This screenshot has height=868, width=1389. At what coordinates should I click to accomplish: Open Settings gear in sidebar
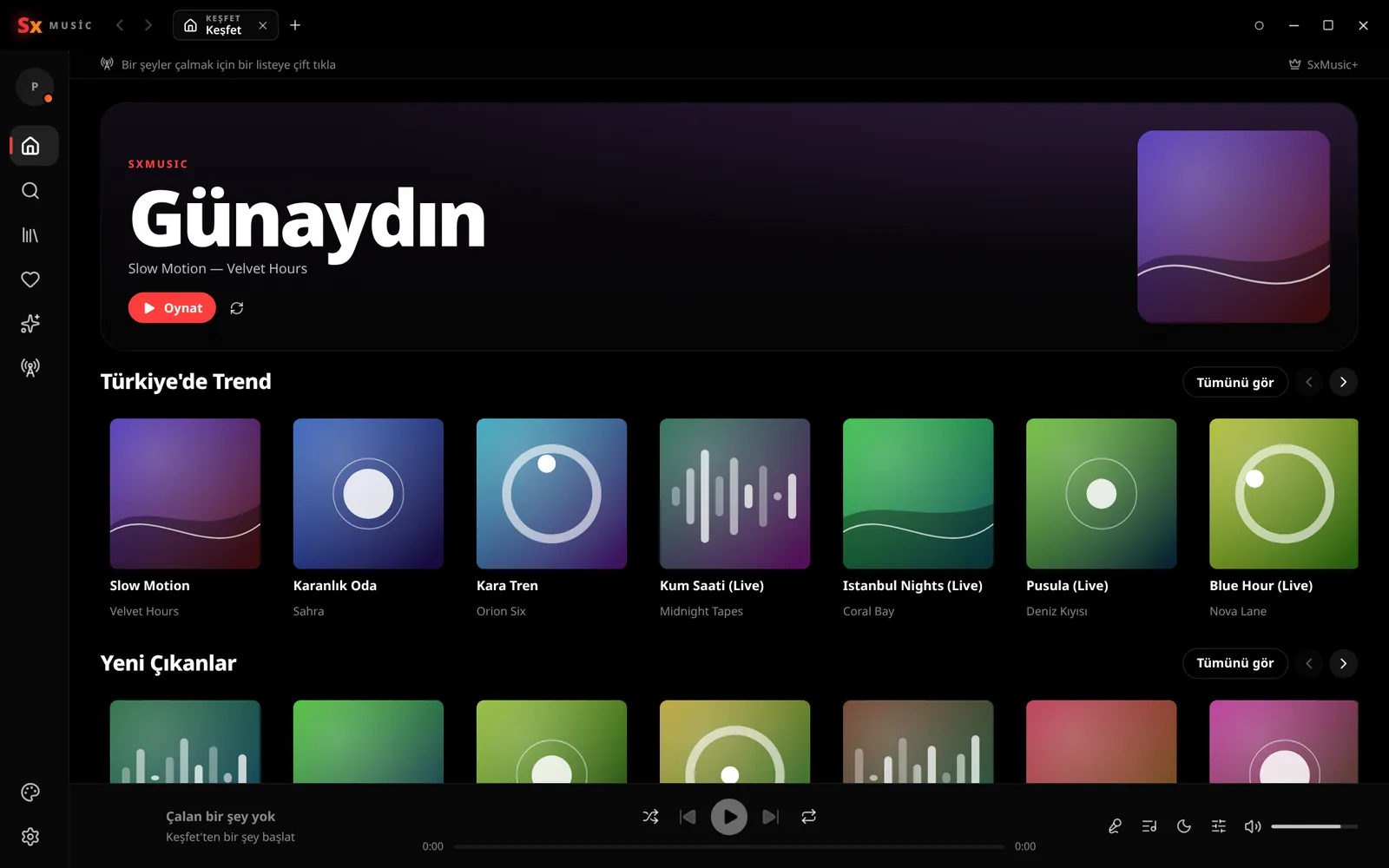30,837
